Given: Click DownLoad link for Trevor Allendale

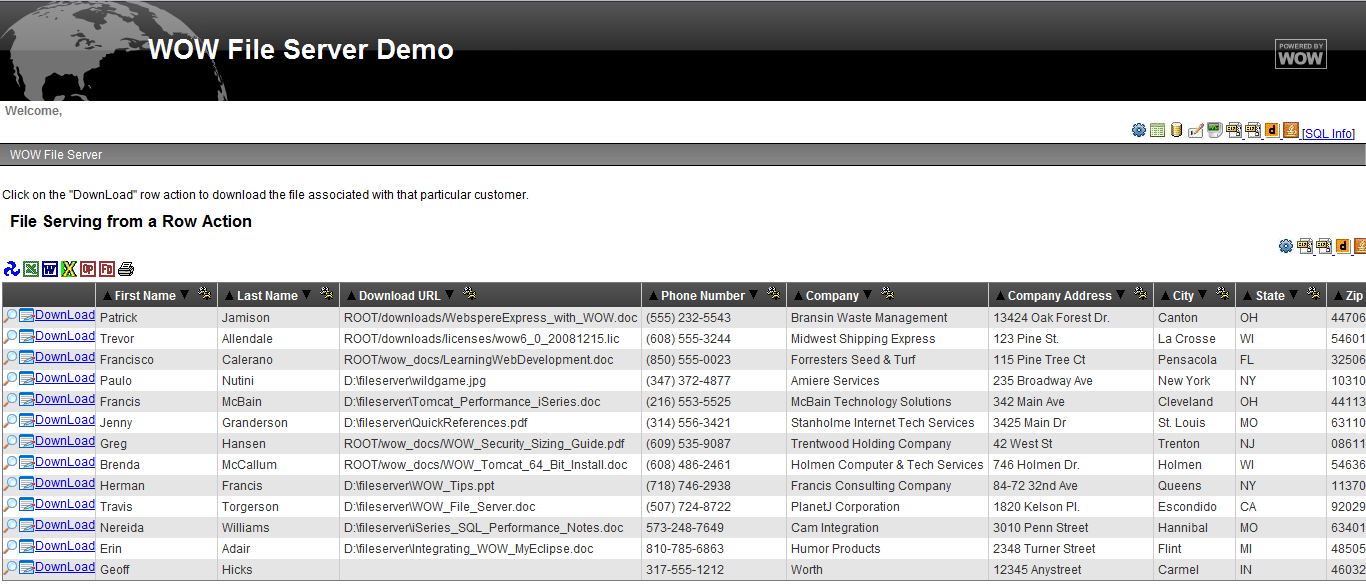Looking at the screenshot, I should click(65, 336).
